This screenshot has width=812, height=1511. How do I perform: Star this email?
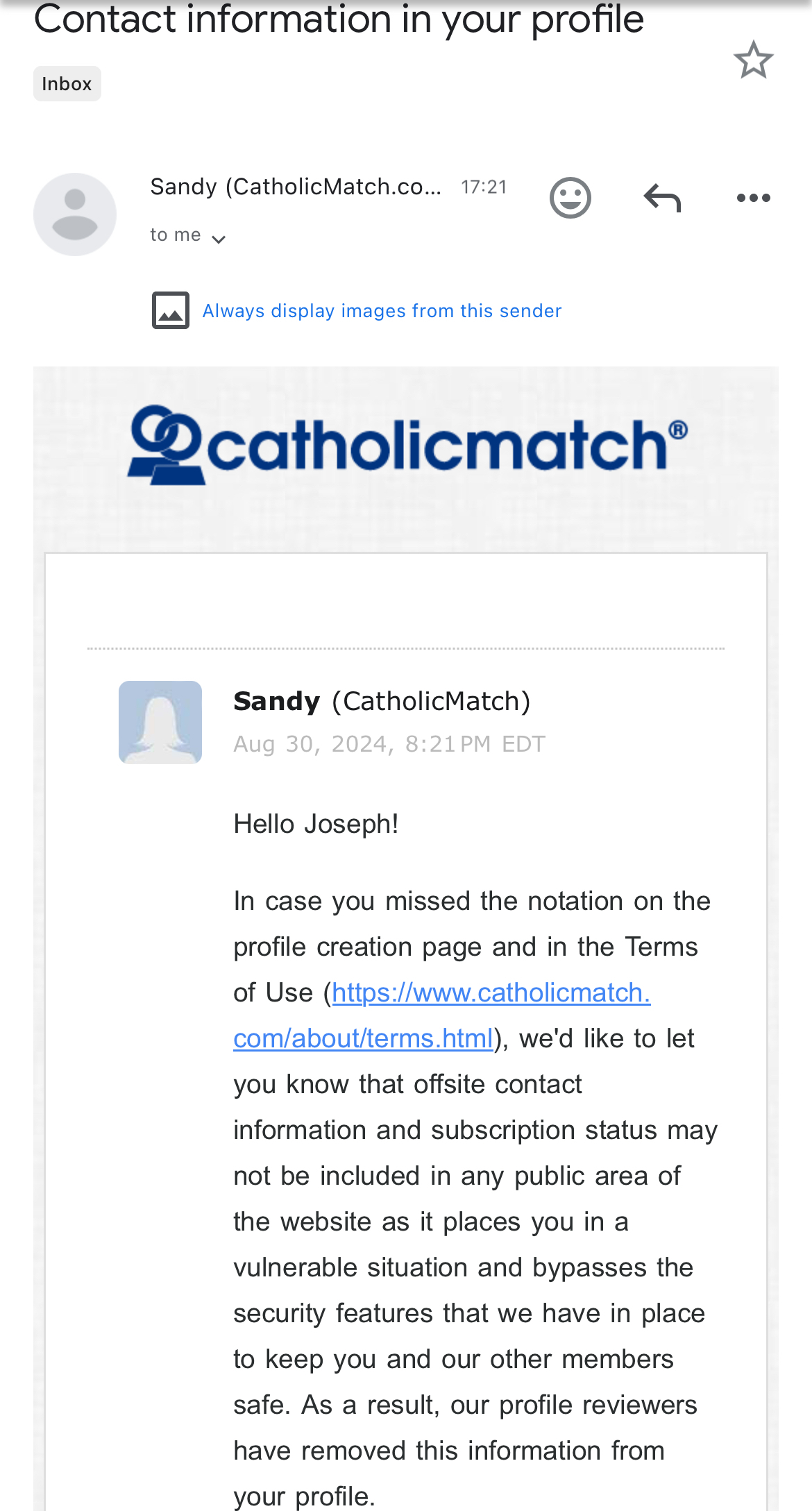(753, 60)
